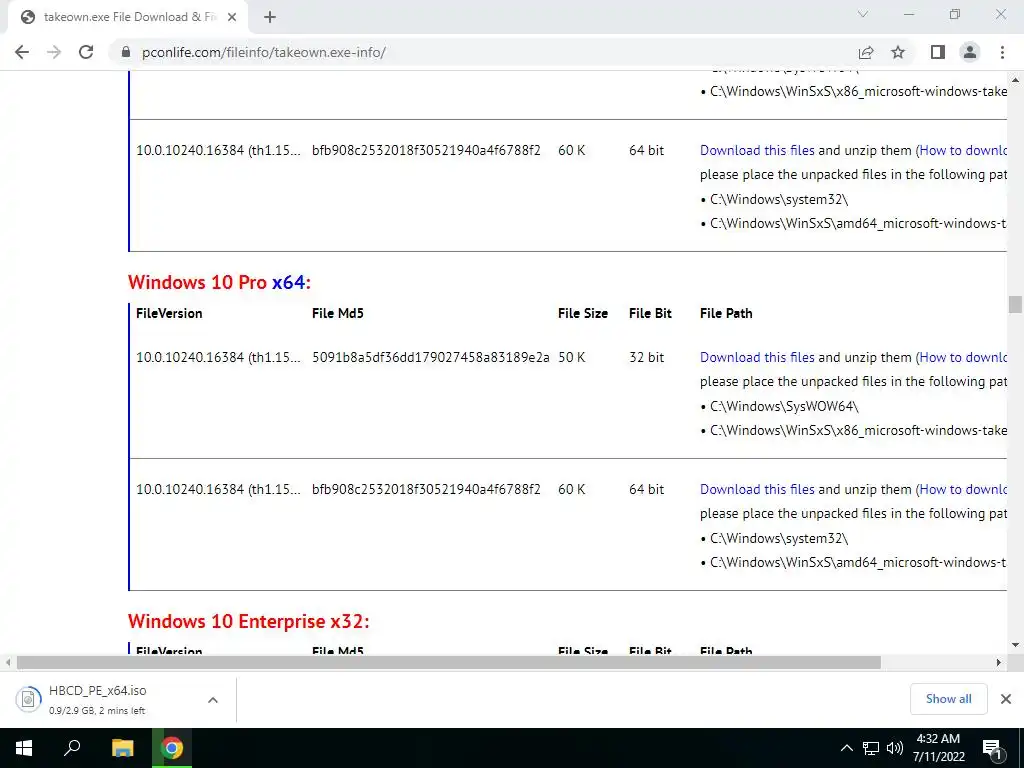Select the 50 K file size value
This screenshot has width=1024, height=768.
[571, 357]
